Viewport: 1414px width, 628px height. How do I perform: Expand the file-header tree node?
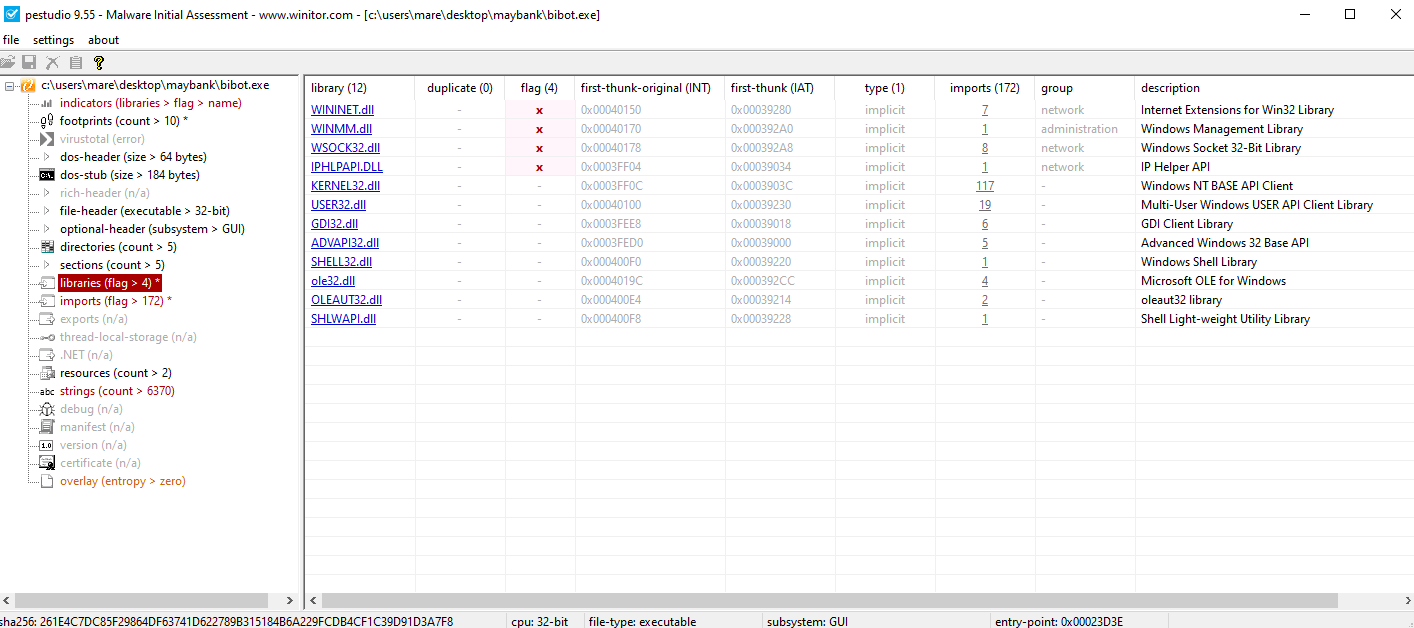tap(47, 211)
